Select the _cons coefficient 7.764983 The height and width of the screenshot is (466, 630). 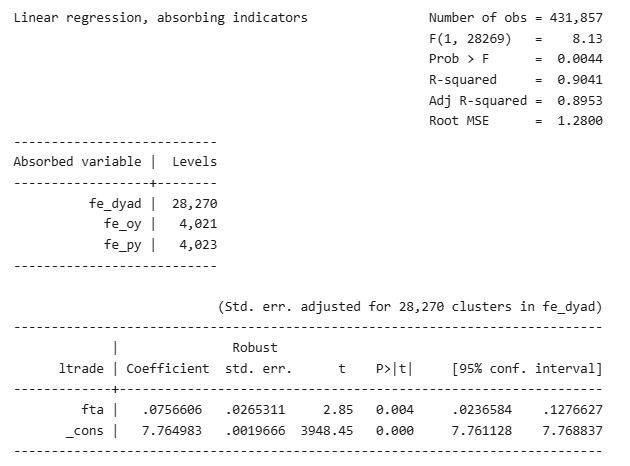pos(172,431)
